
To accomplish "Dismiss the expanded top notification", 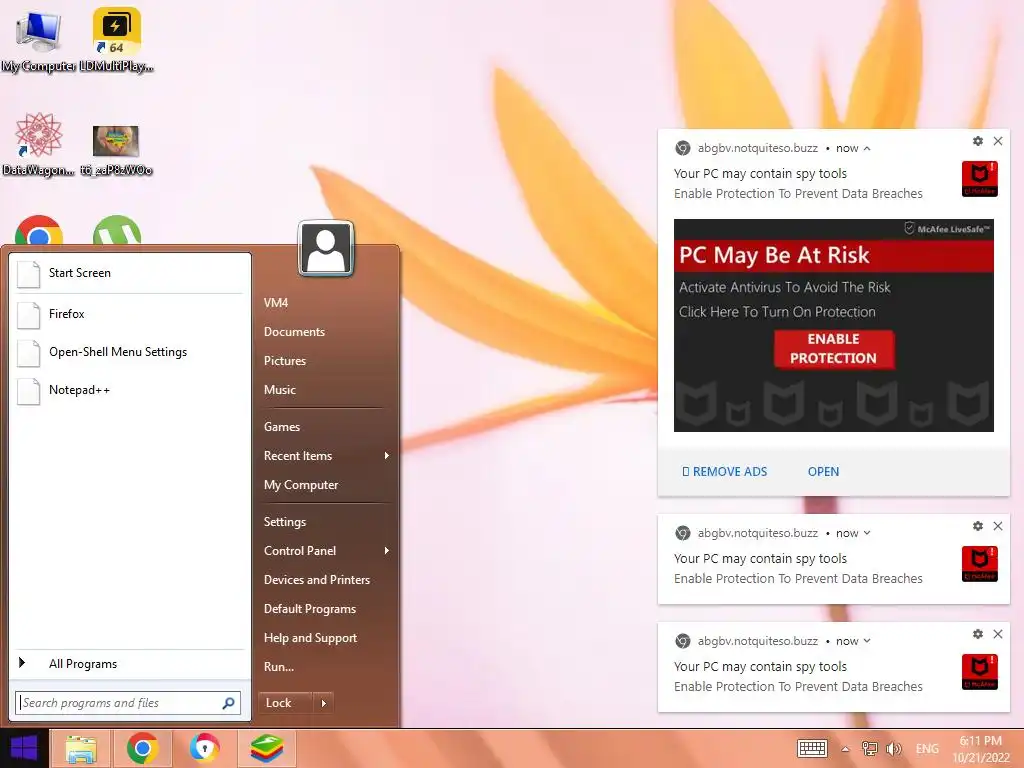I will (998, 141).
